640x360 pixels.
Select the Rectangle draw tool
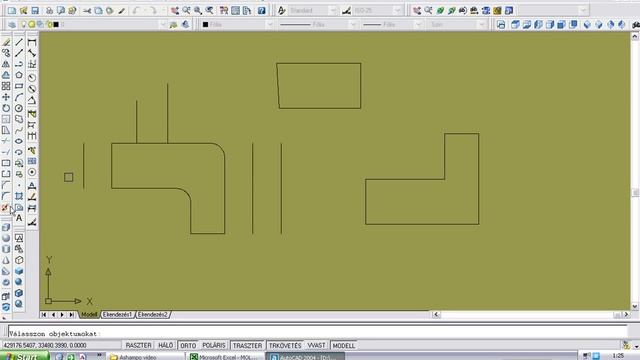click(x=19, y=86)
